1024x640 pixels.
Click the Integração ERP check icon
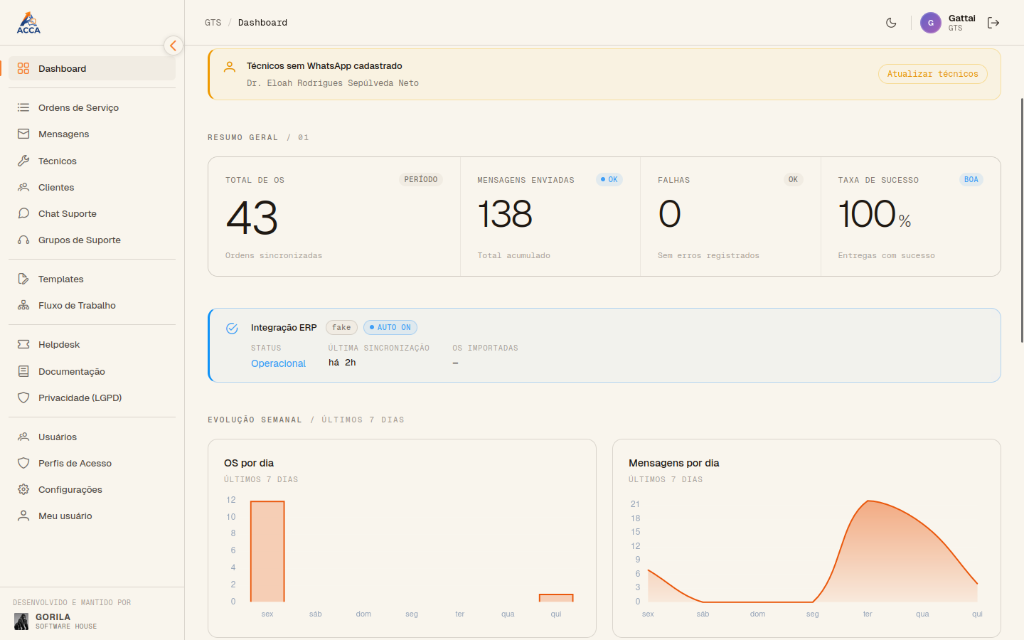pos(232,328)
